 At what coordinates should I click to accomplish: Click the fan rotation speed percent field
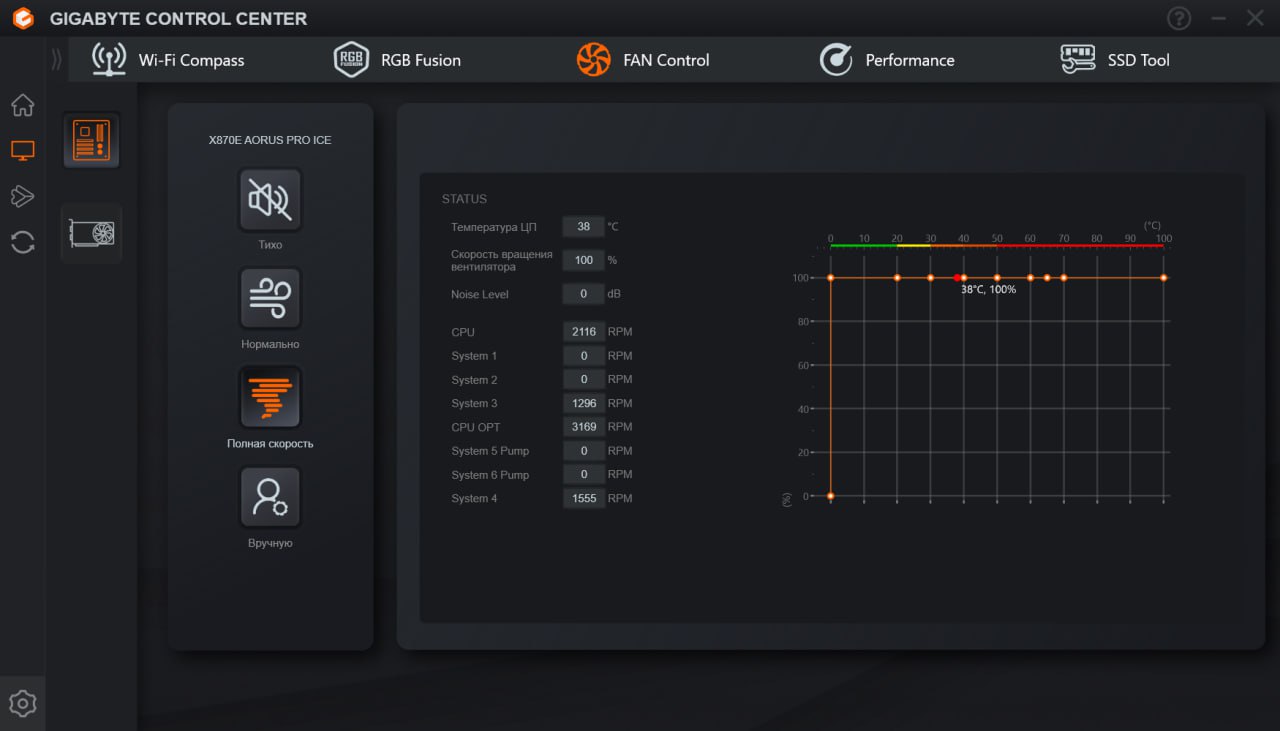pos(584,260)
